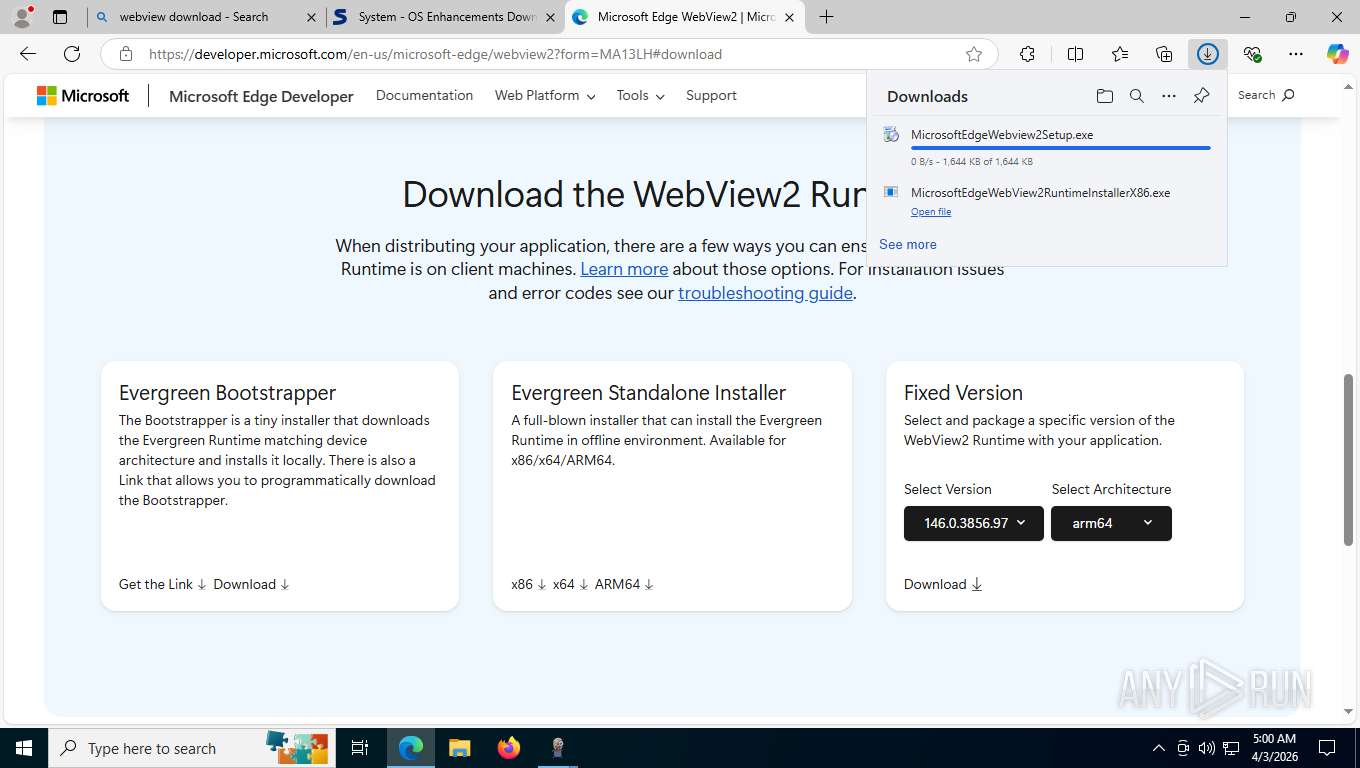This screenshot has height=768, width=1360.
Task: Open the site Search button
Action: [1266, 95]
